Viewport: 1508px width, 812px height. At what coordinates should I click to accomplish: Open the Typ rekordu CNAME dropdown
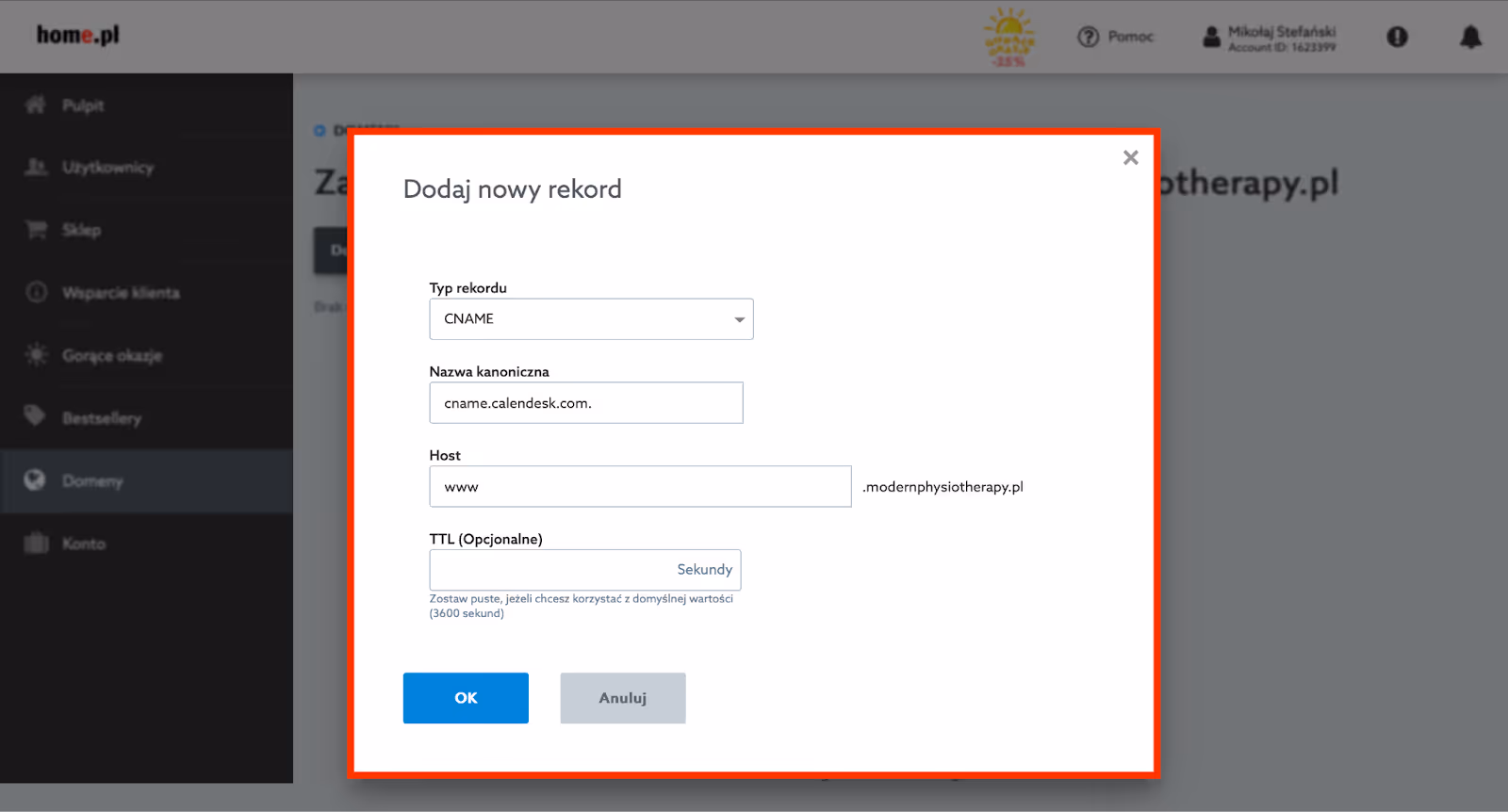coord(591,319)
